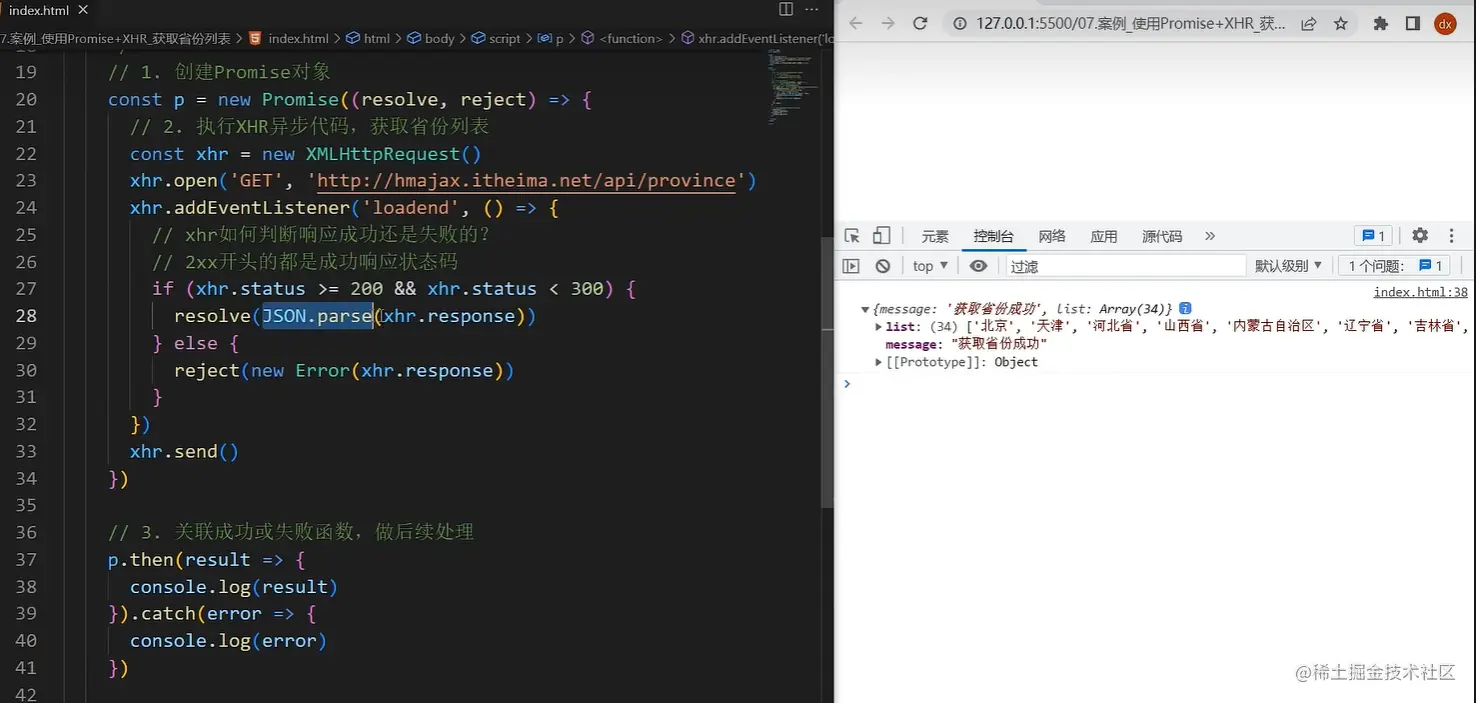1476x703 pixels.
Task: Click breadcrumb body
Action: pyautogui.click(x=439, y=38)
